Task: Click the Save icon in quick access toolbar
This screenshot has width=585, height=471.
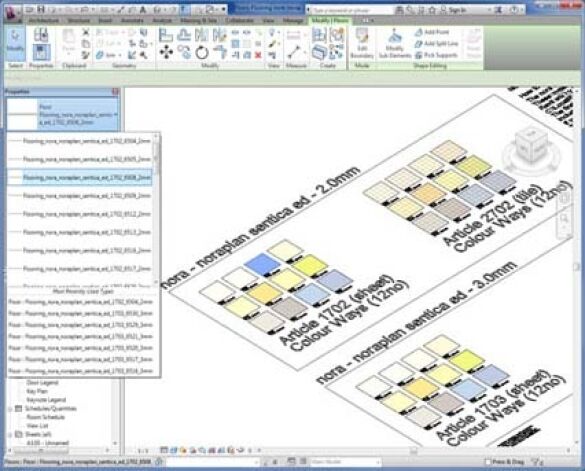Action: [x=41, y=9]
